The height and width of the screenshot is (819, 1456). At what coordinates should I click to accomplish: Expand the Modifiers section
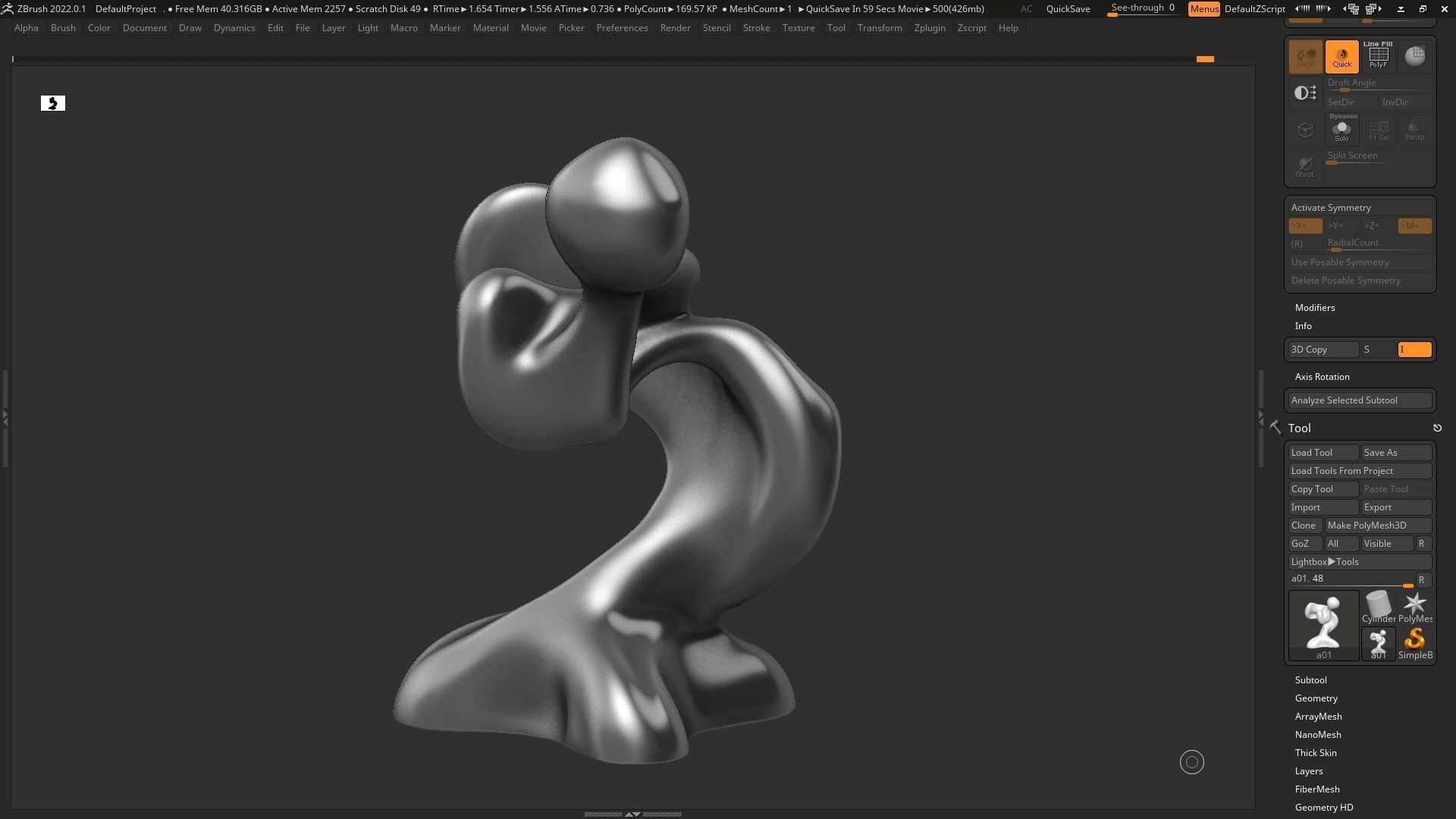tap(1315, 308)
